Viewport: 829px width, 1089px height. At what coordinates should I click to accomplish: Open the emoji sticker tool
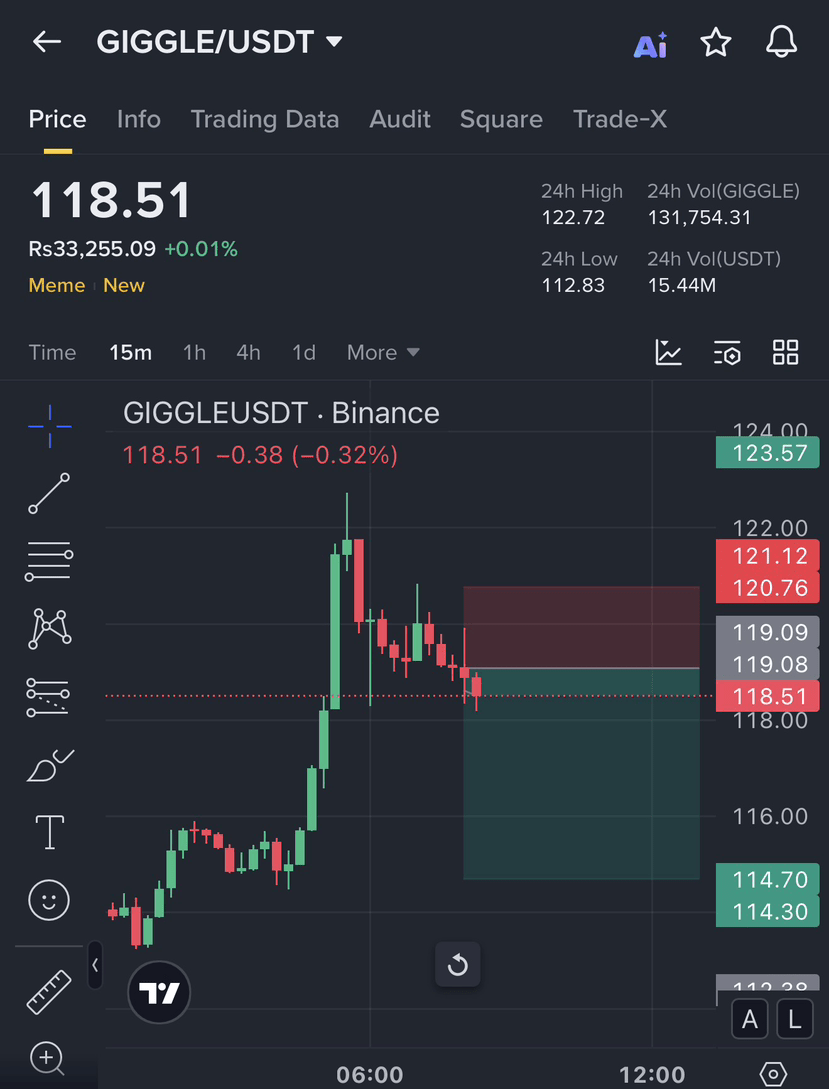[x=49, y=901]
